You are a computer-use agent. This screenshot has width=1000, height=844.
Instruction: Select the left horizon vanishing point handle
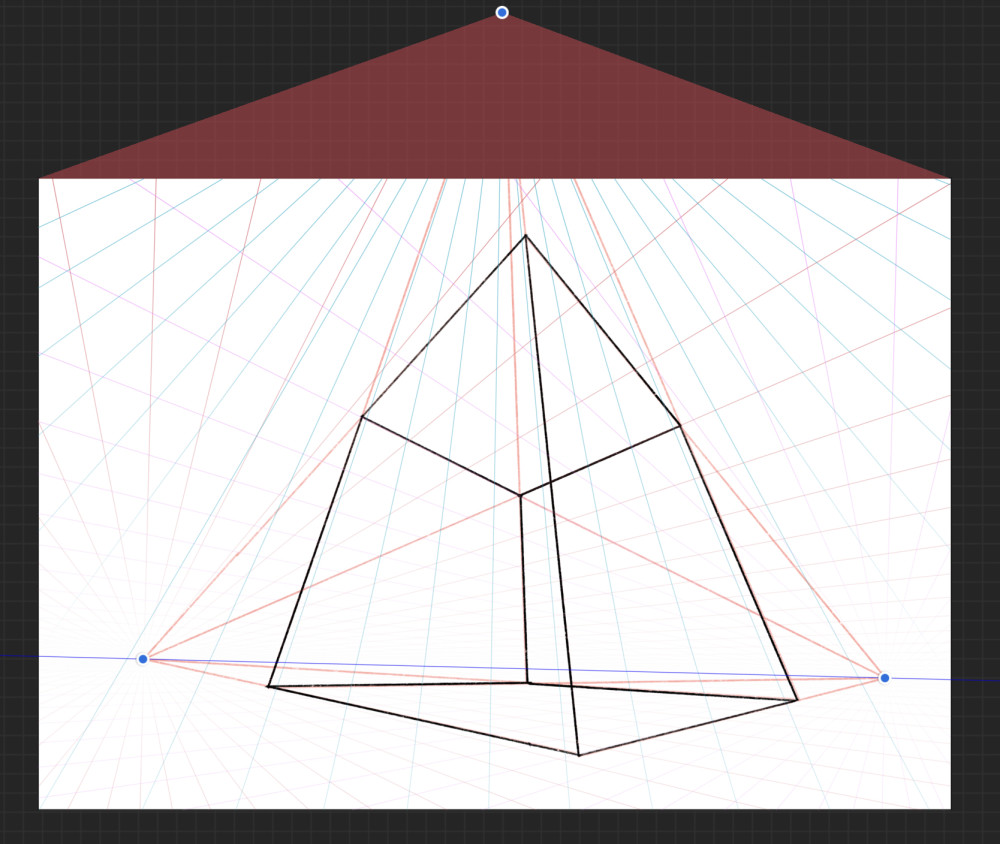pos(143,658)
